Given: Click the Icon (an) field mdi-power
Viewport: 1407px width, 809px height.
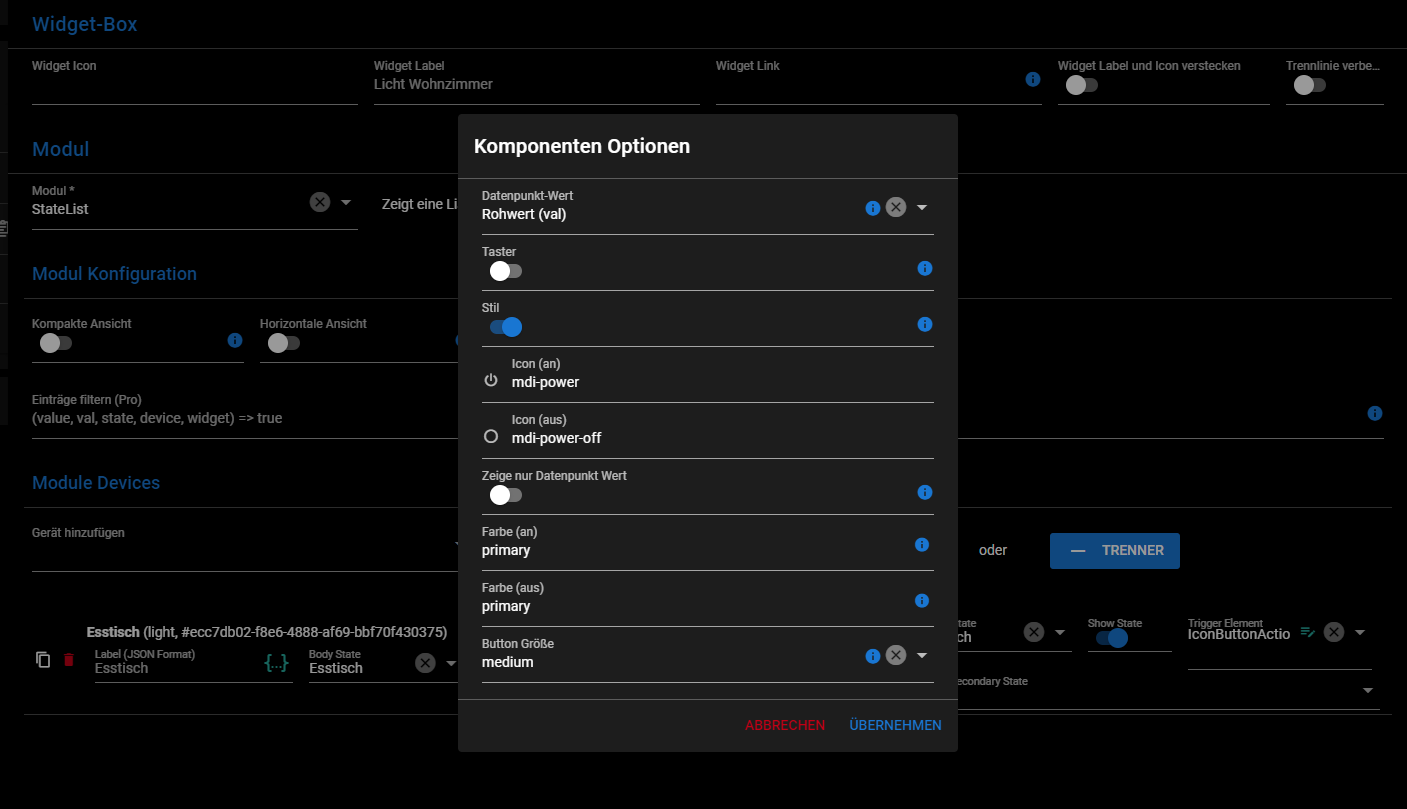Looking at the screenshot, I should (722, 382).
